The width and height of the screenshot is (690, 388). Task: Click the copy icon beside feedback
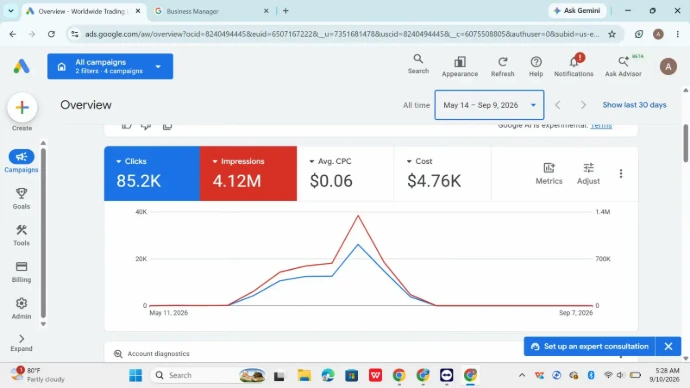click(x=167, y=126)
